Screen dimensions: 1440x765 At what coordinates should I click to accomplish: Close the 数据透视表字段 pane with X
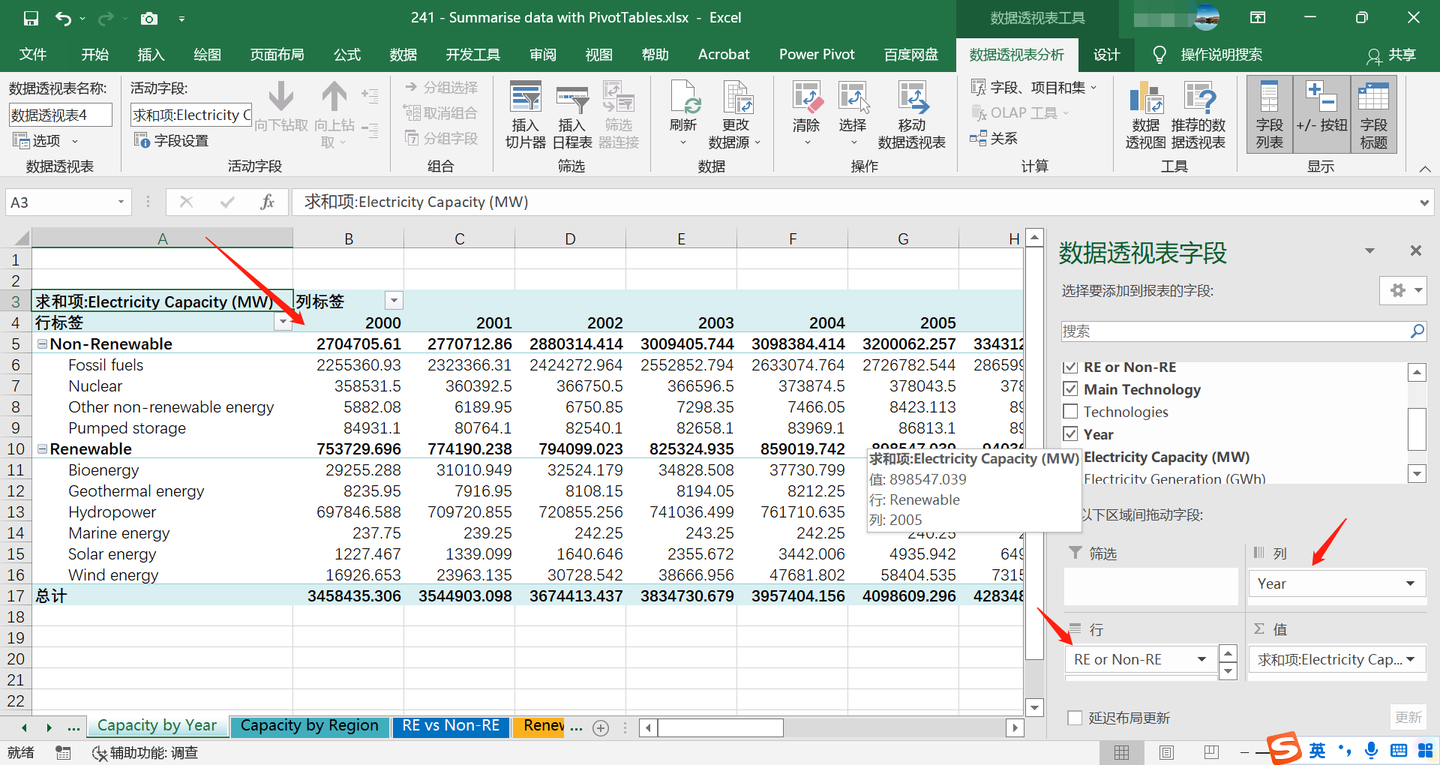1416,251
